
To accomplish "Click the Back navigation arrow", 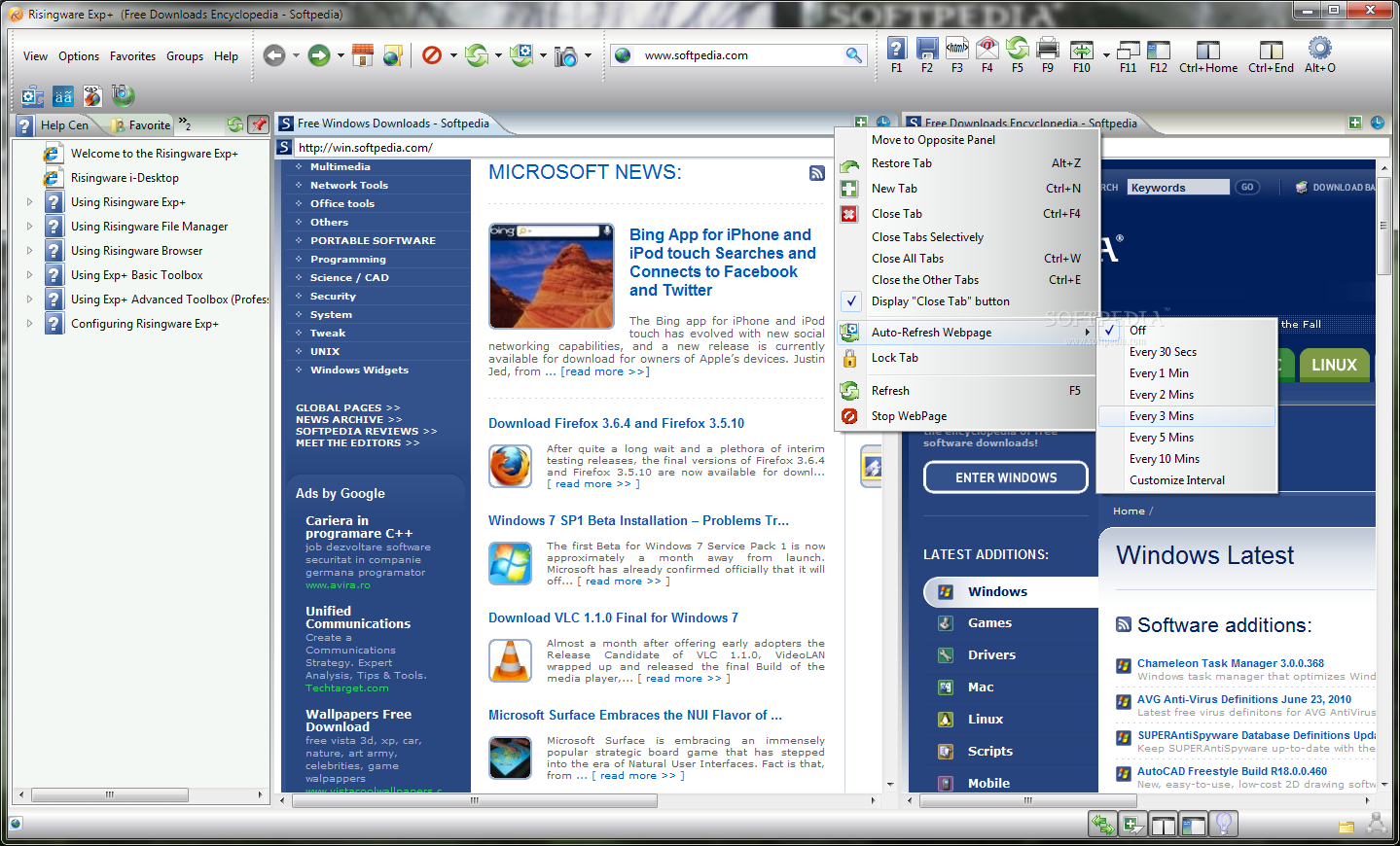I will 273,55.
